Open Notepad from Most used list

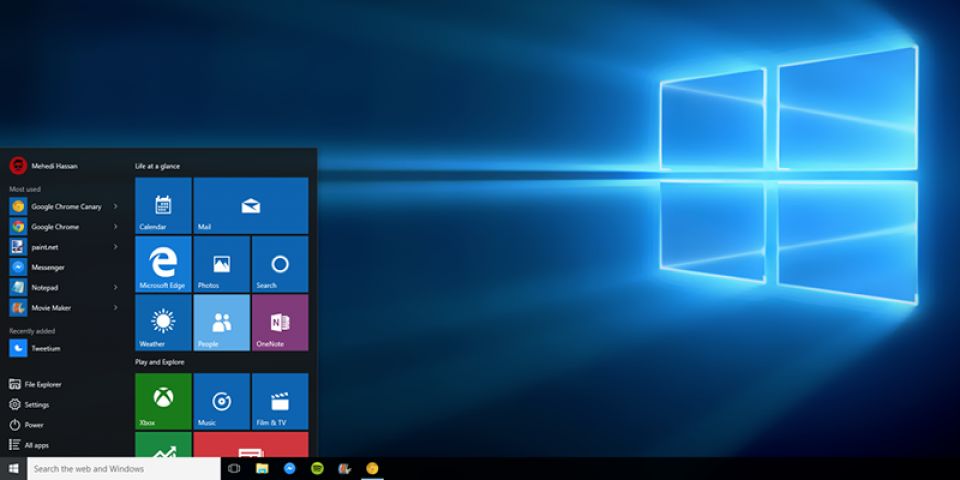point(64,287)
